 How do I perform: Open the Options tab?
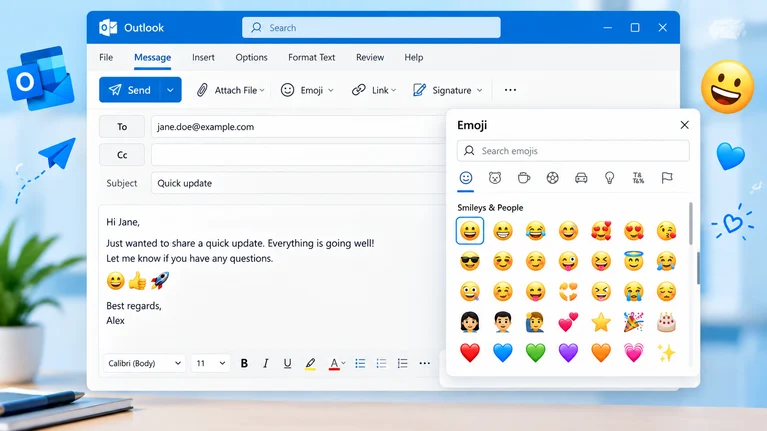click(251, 57)
